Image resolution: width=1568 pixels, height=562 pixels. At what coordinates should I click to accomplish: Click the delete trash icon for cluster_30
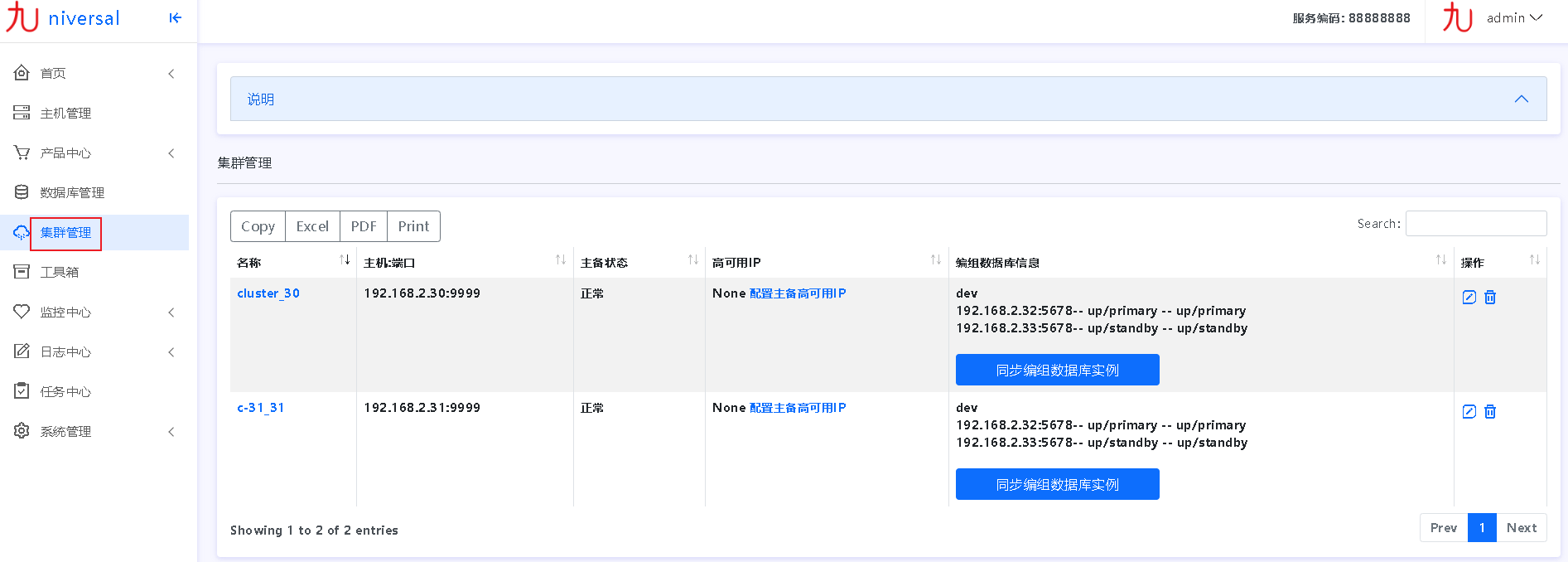point(1490,297)
